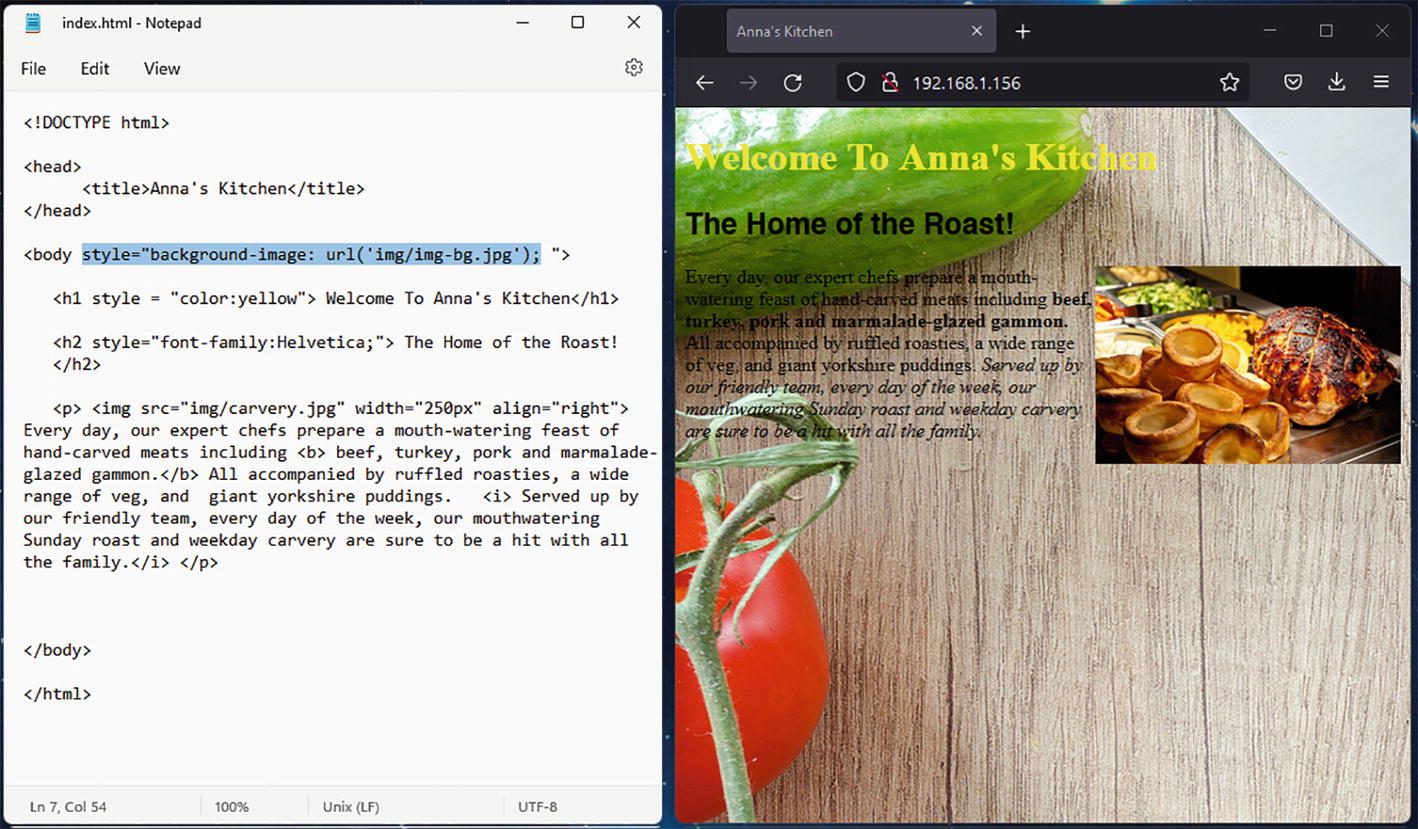Select the Anna's Kitchen browser tab
1418x829 pixels.
pyautogui.click(x=840, y=32)
